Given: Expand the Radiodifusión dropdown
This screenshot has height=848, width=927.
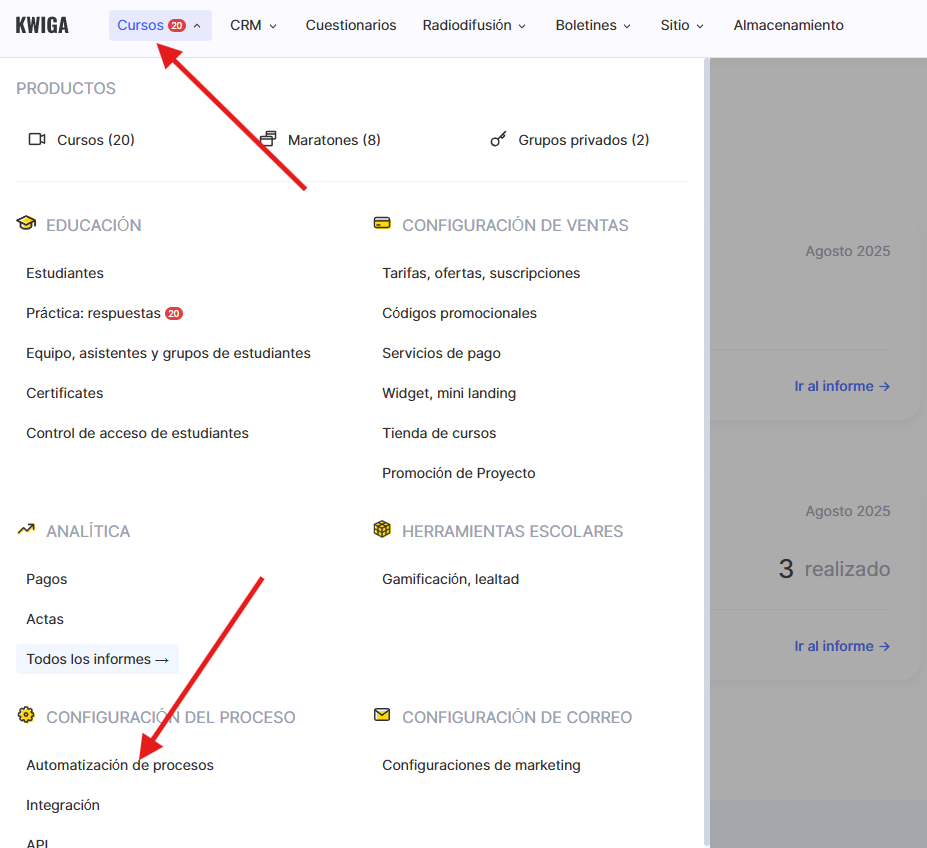Looking at the screenshot, I should 474,25.
